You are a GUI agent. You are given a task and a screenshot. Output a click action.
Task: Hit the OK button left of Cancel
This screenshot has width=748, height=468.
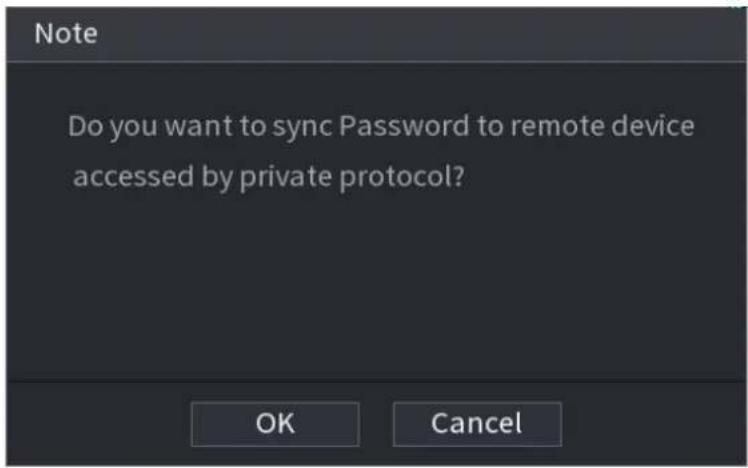pyautogui.click(x=275, y=424)
